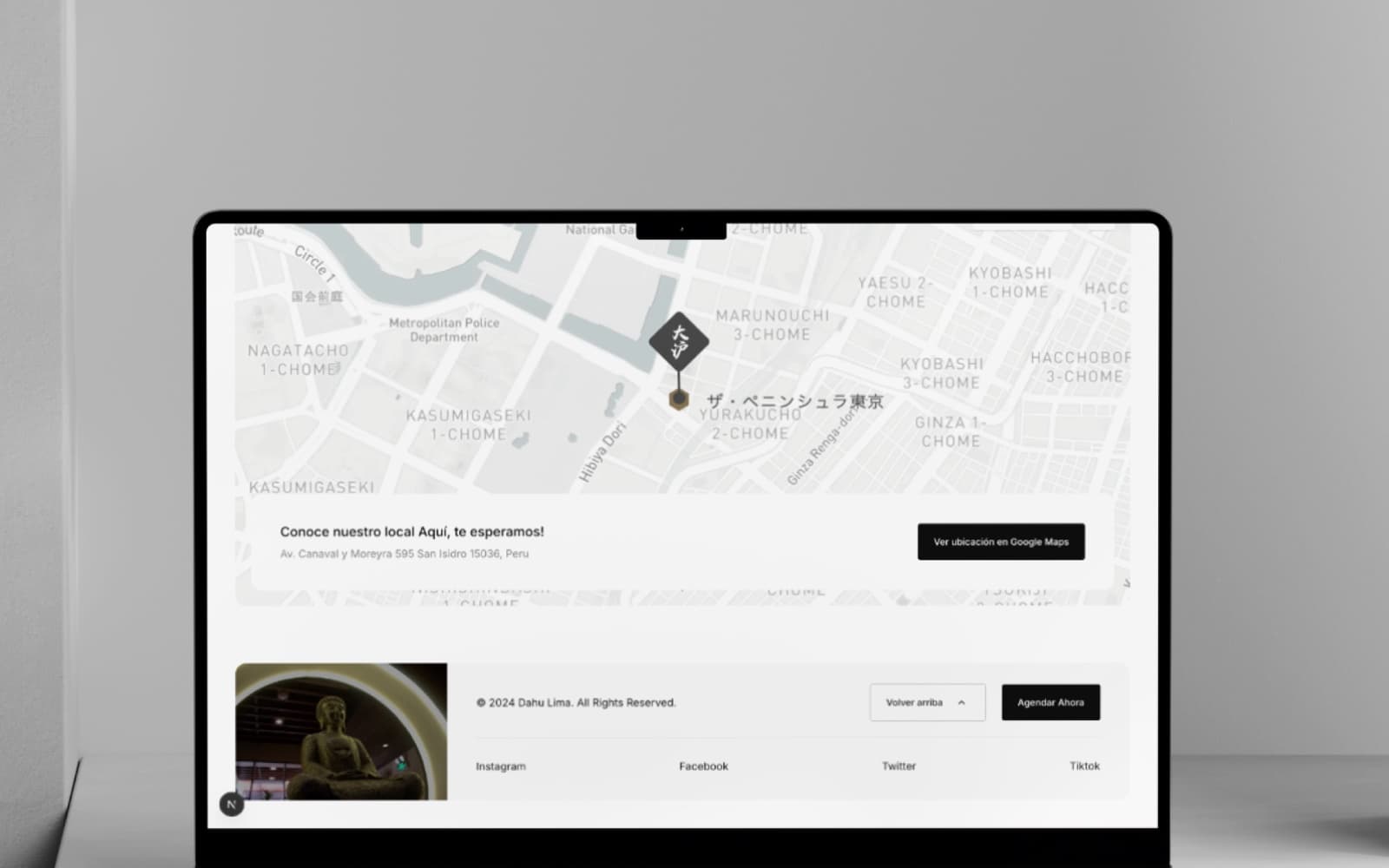Click the Av. Canaval y Moreyra address text

click(404, 554)
